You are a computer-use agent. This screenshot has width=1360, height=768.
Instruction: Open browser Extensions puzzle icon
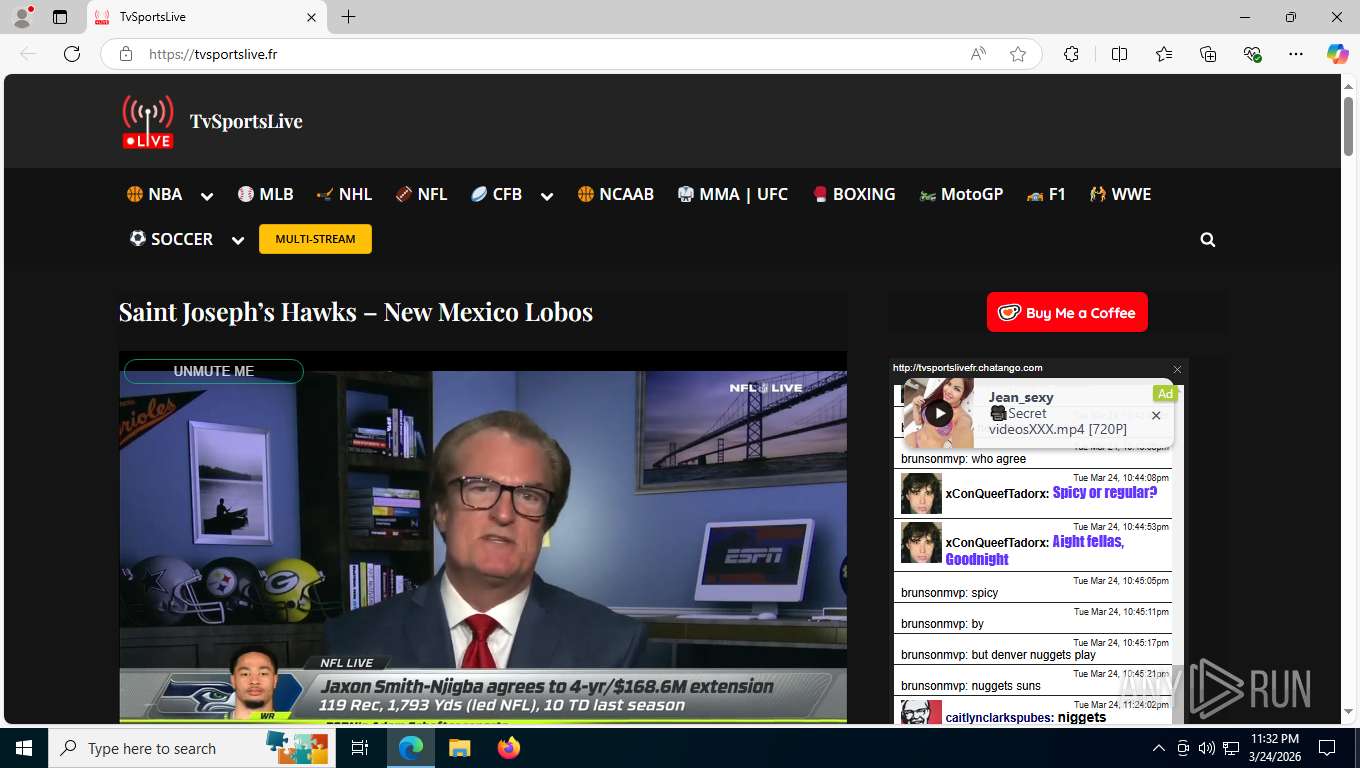pyautogui.click(x=1071, y=54)
